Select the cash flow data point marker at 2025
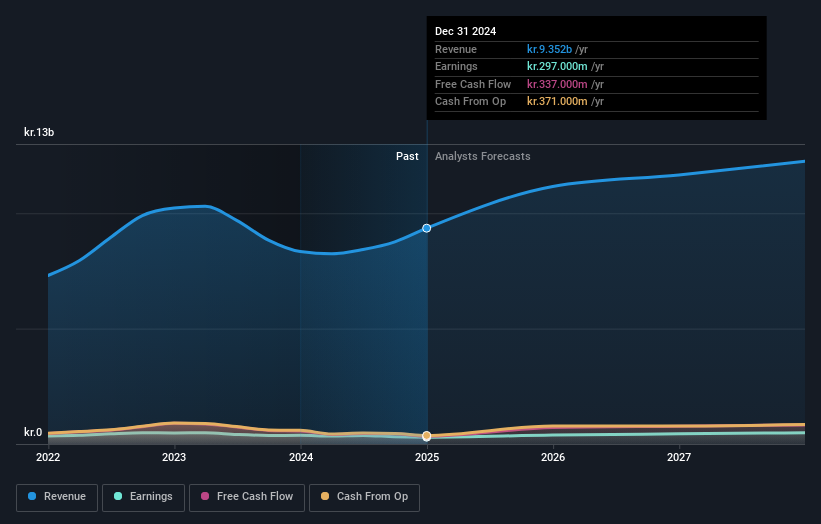Screen dimensions: 821x524 [427, 436]
